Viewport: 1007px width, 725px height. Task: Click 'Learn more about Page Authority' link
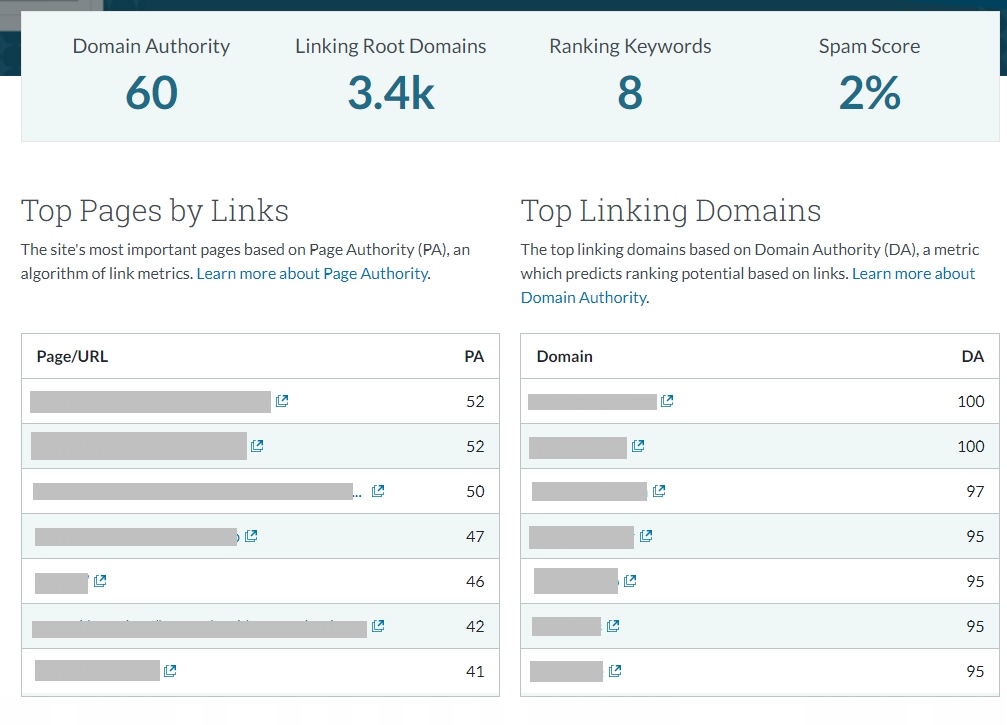pyautogui.click(x=312, y=274)
